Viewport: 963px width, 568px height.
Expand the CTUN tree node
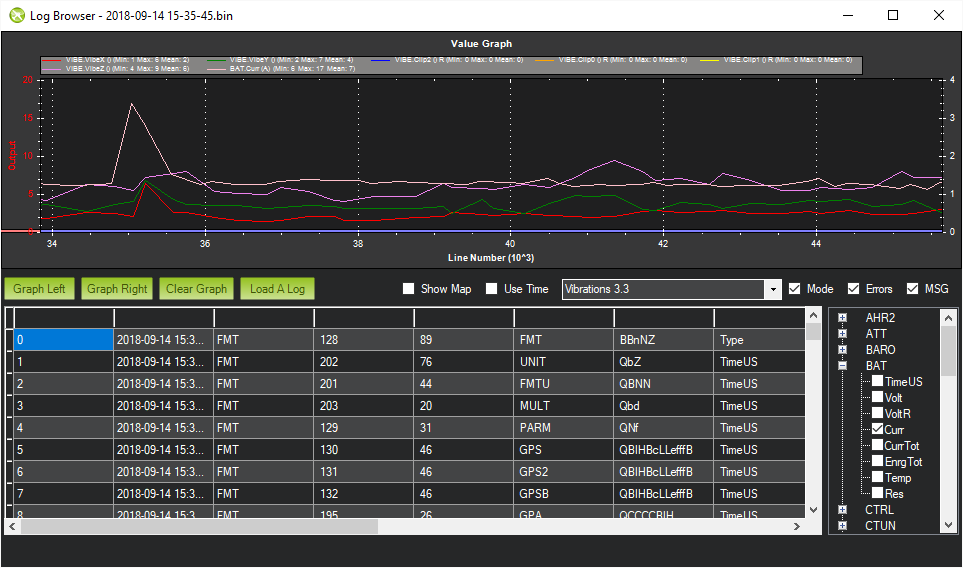pos(843,526)
